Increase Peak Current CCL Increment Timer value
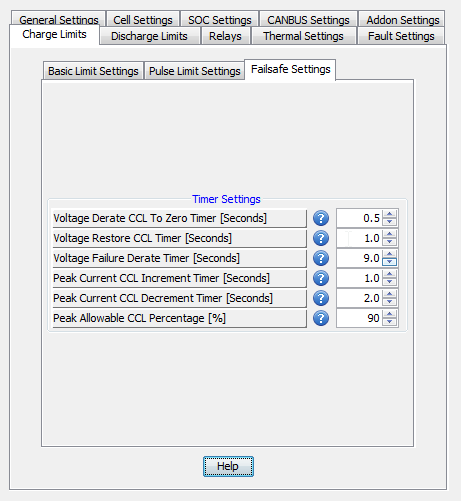The image size is (461, 501). coord(389,274)
